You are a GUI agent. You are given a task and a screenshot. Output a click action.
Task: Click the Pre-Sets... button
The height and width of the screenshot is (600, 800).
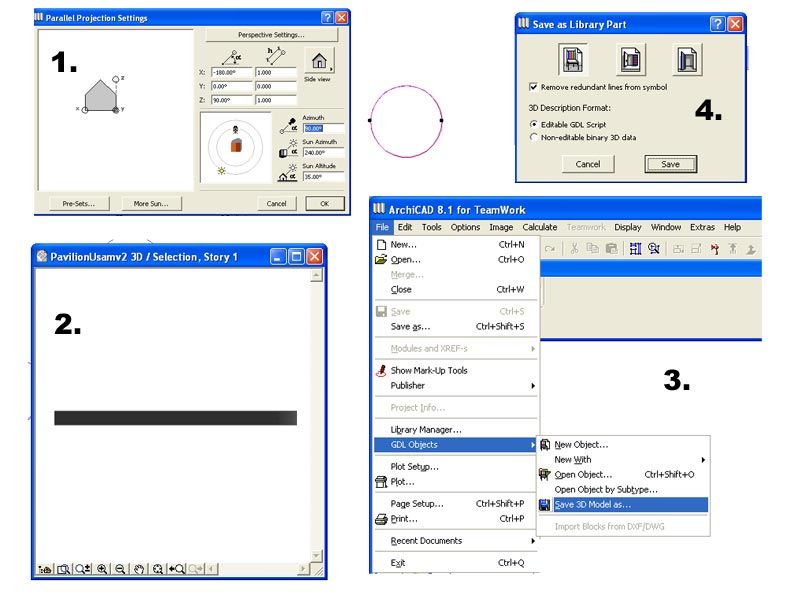coord(79,204)
